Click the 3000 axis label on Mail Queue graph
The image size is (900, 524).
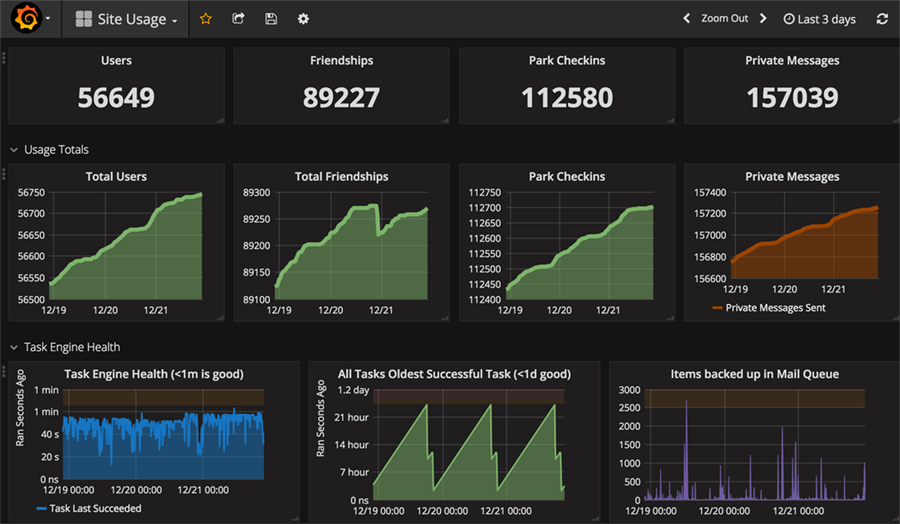pos(630,390)
